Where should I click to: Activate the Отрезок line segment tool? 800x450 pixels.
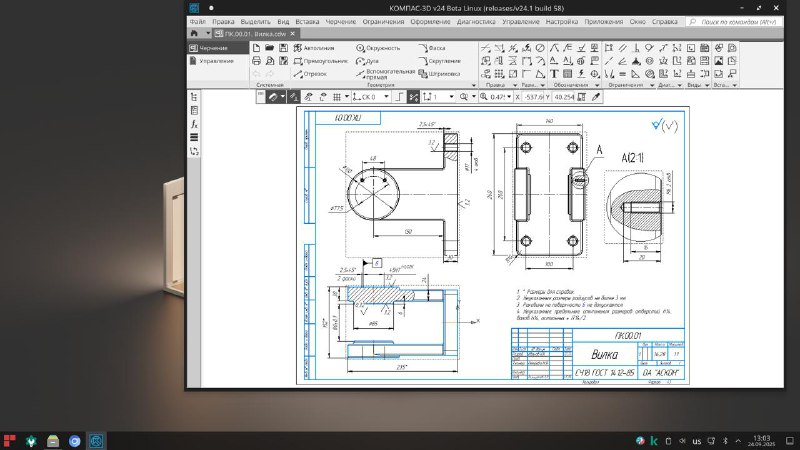coord(309,73)
